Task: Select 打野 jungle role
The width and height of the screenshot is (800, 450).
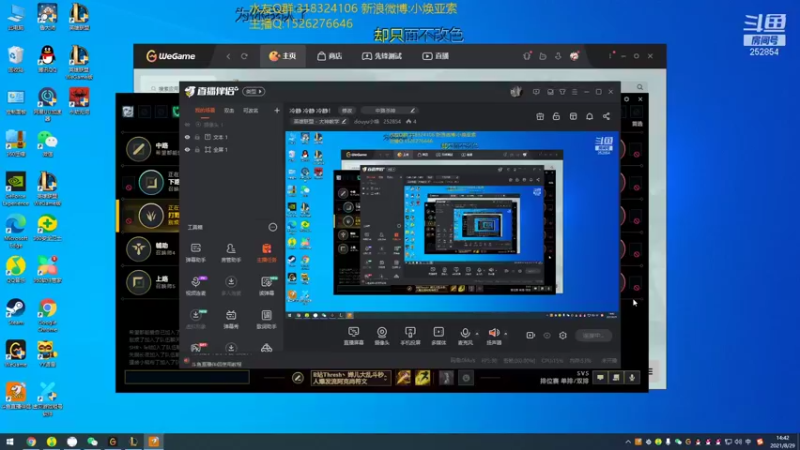Action: click(x=151, y=216)
